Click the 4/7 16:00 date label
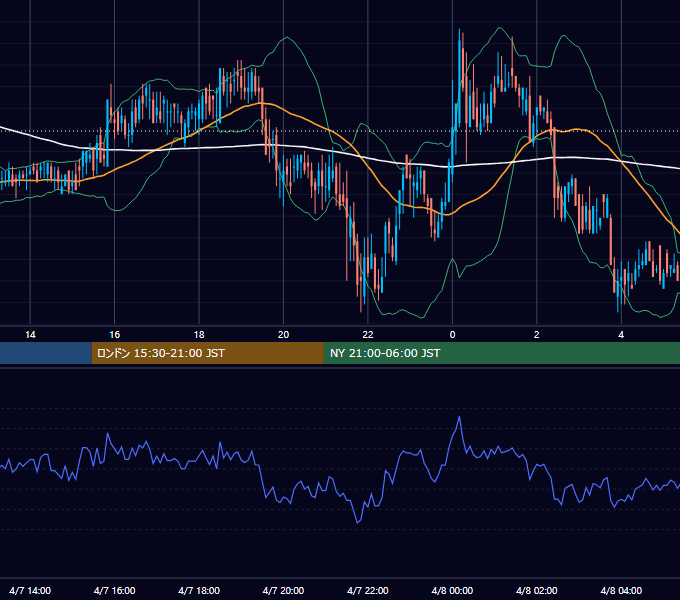 [x=114, y=590]
